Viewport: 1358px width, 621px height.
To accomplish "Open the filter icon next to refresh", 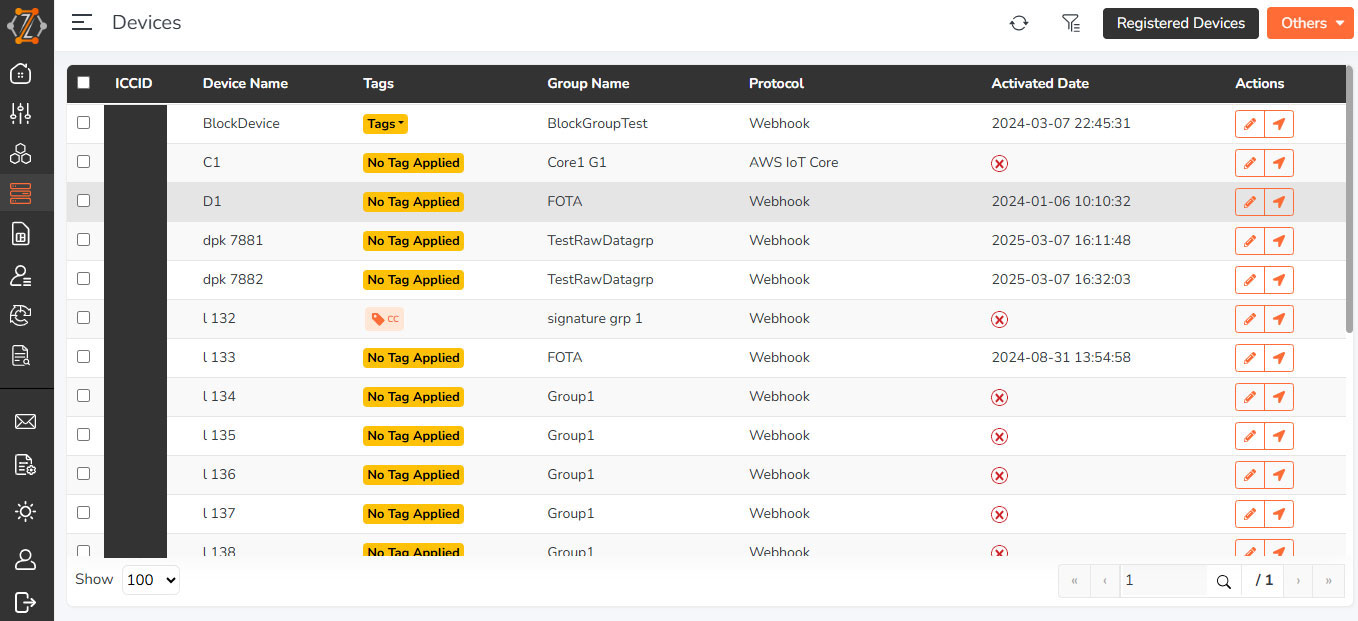I will [1071, 23].
